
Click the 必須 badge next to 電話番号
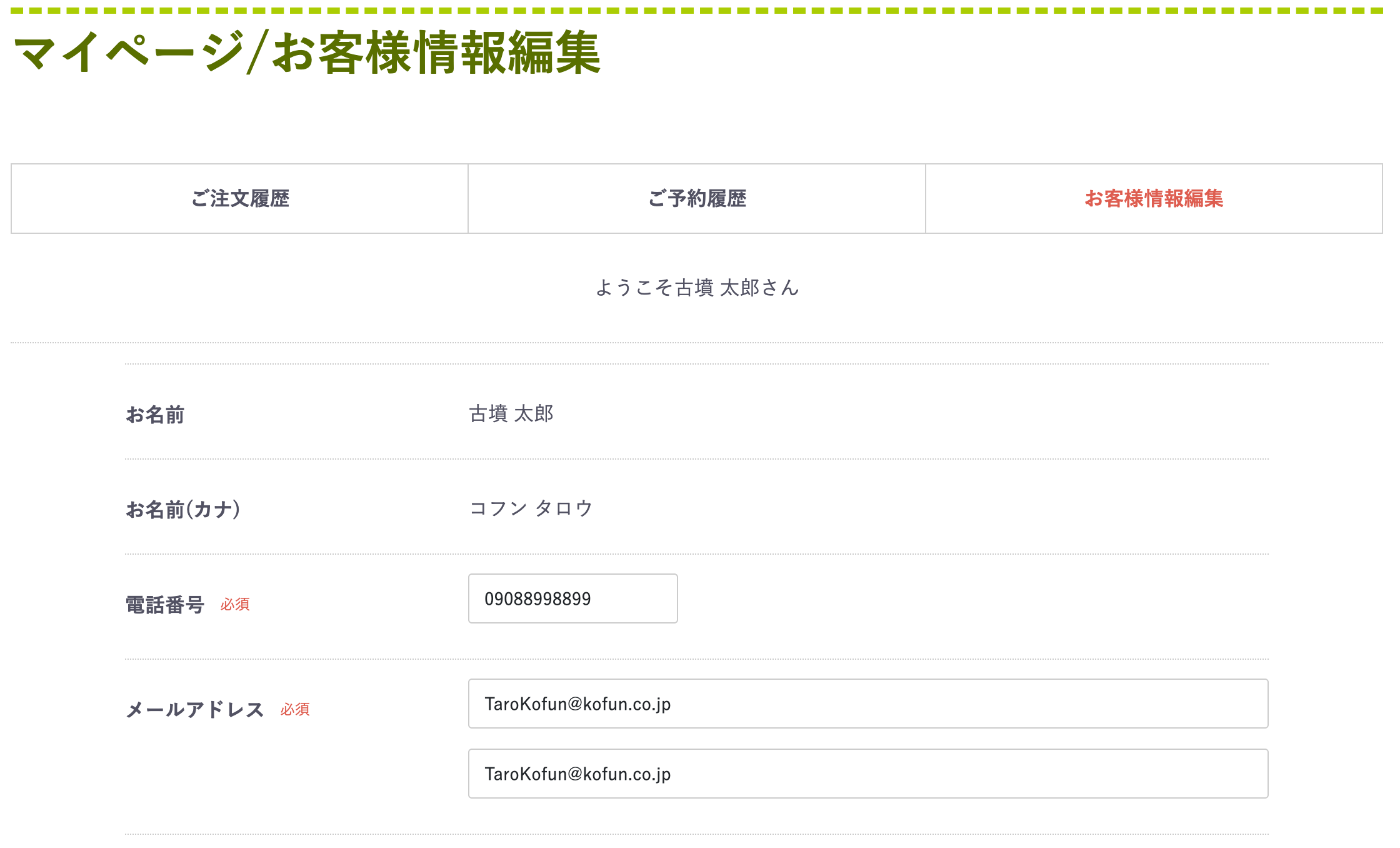[236, 605]
